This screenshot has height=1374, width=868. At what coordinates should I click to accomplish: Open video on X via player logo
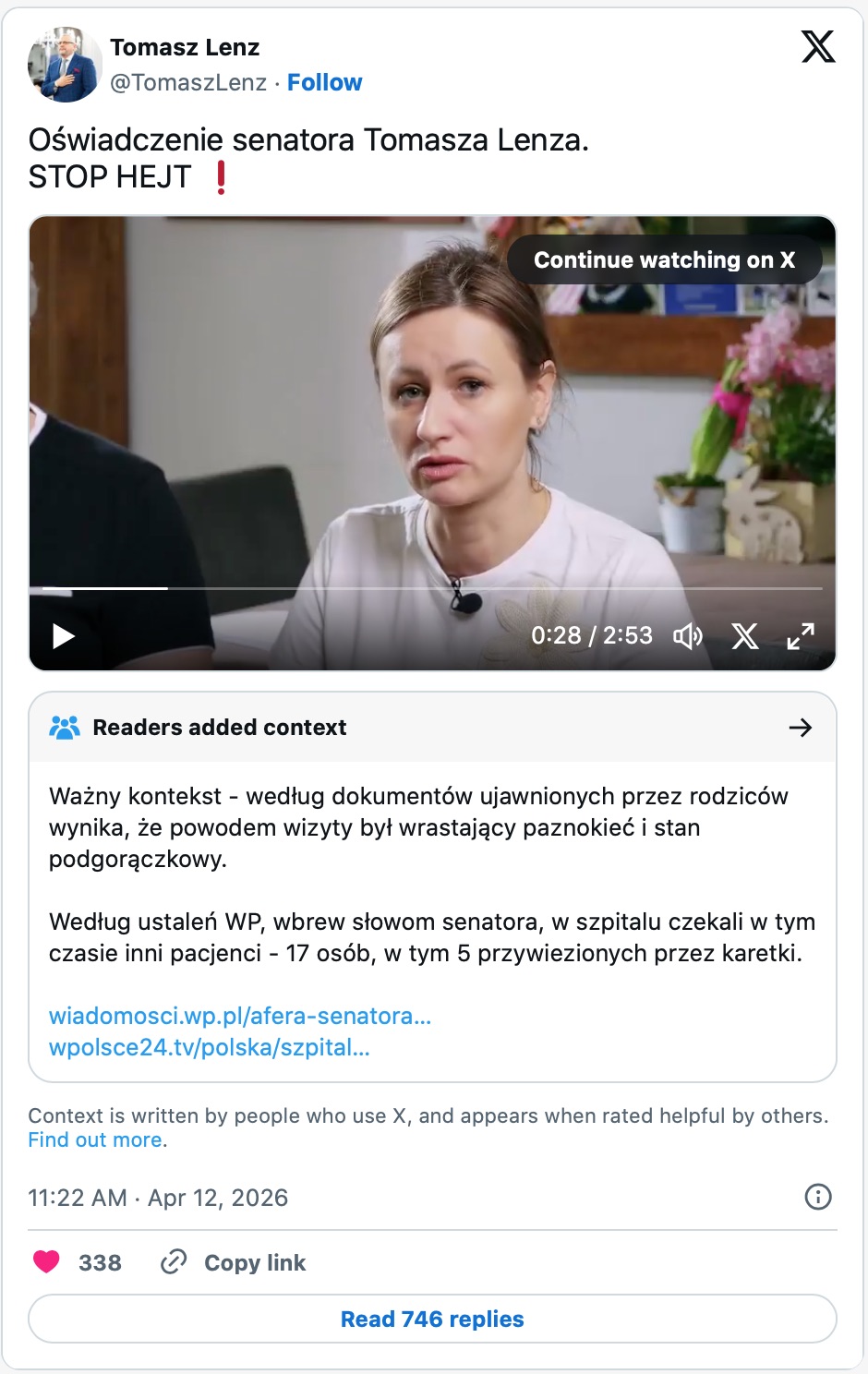(x=745, y=635)
